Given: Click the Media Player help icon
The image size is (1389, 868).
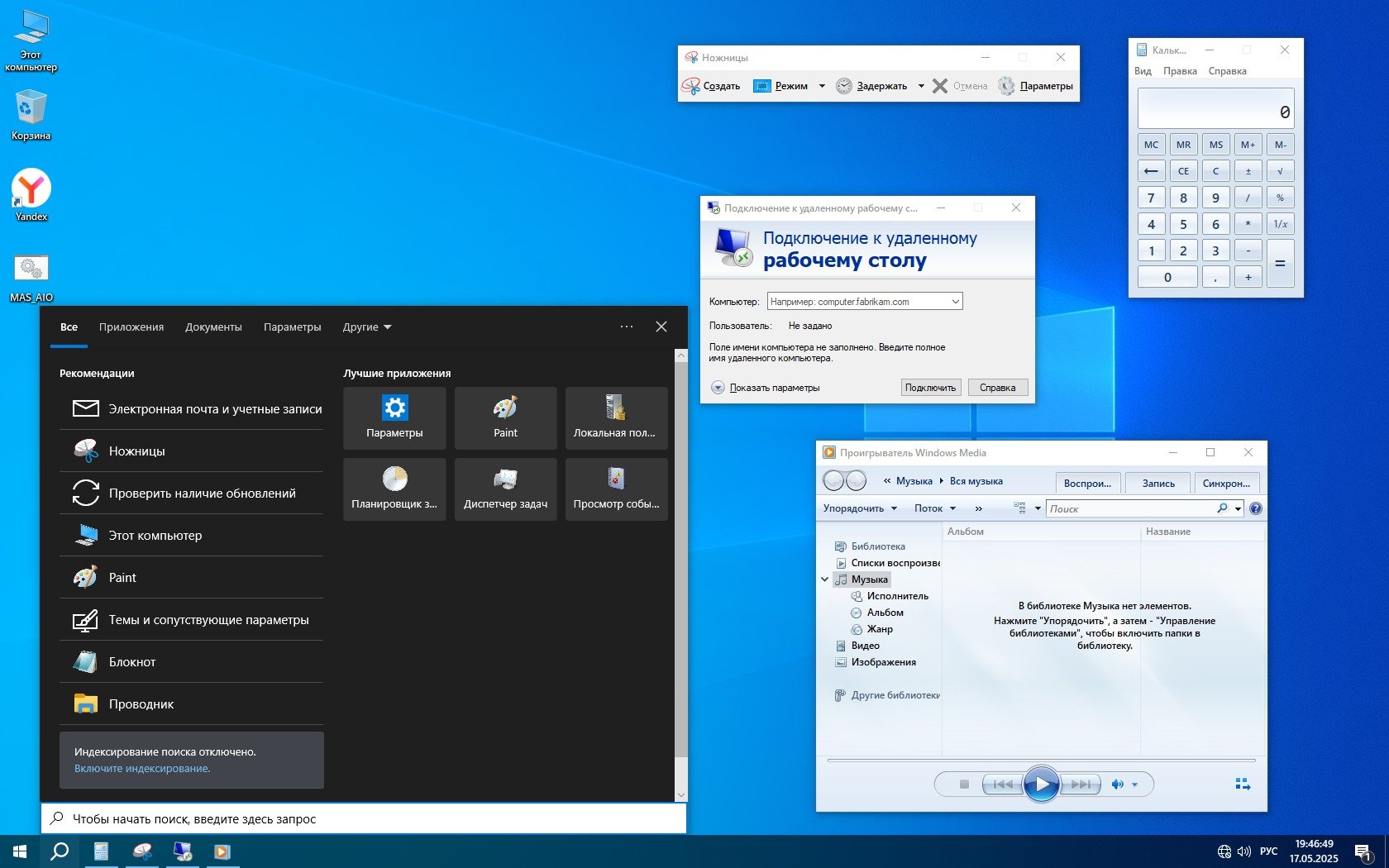Looking at the screenshot, I should click(1255, 508).
